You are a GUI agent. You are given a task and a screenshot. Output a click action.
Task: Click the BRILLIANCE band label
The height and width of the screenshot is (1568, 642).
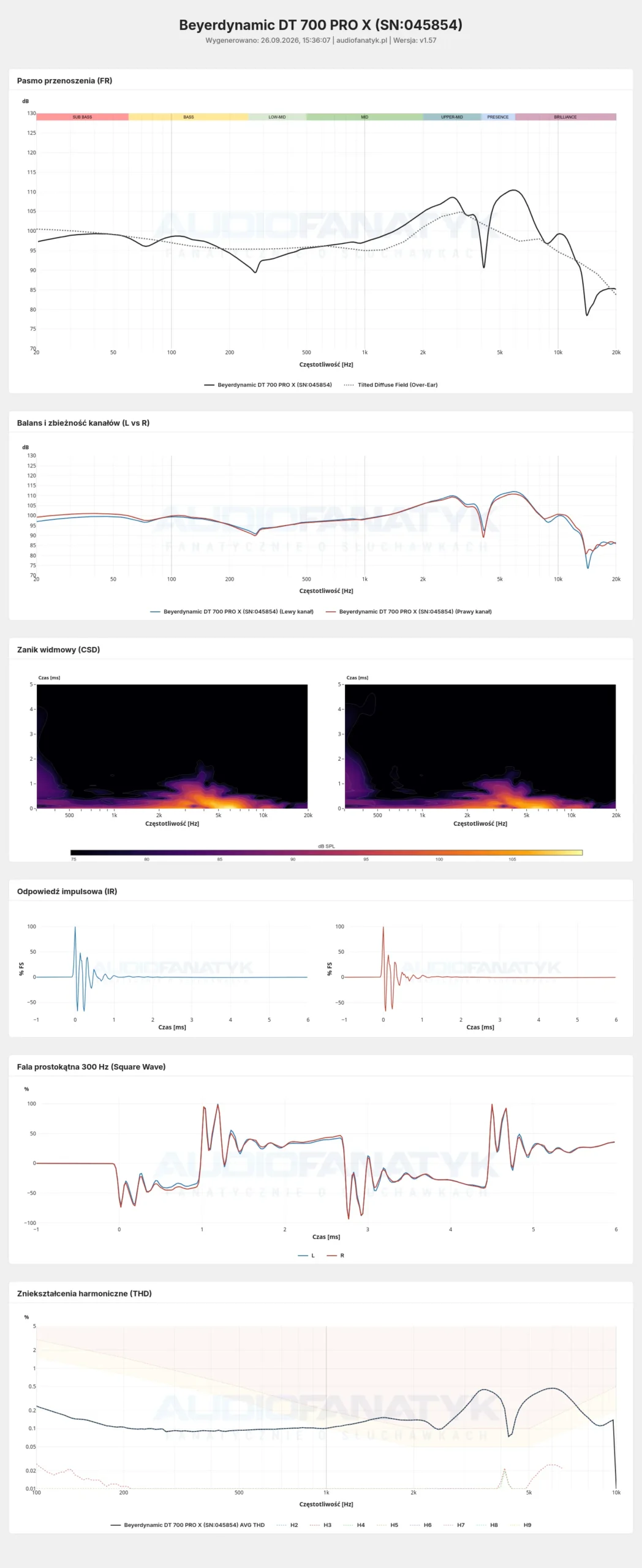(x=565, y=117)
